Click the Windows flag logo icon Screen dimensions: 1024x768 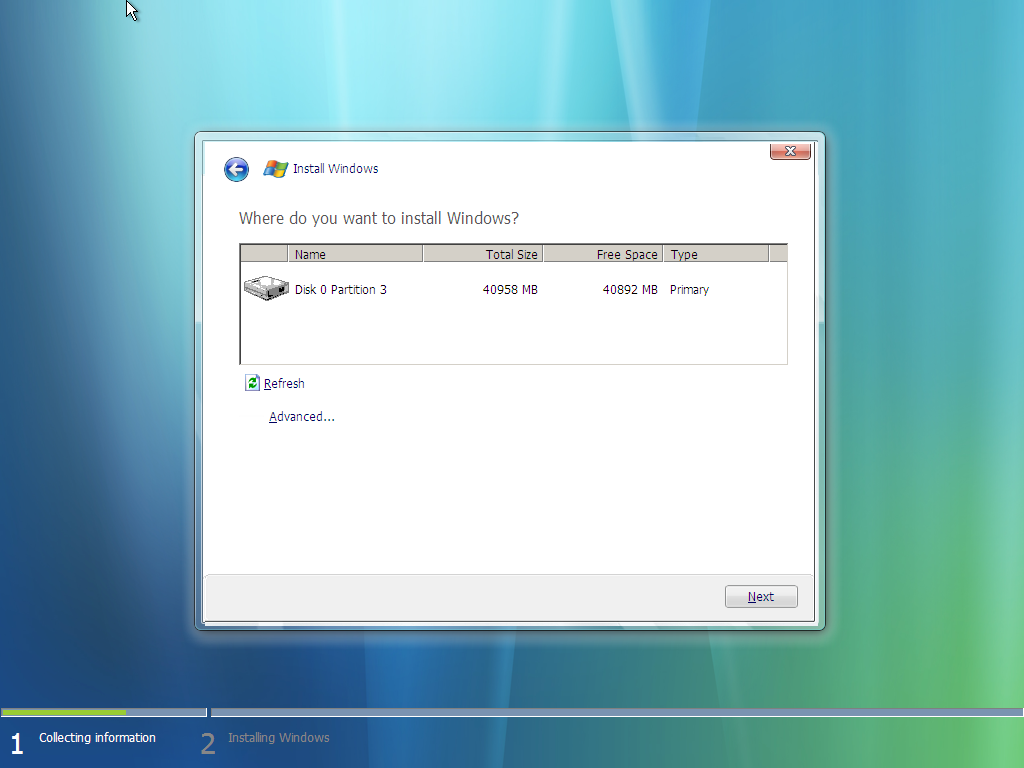coord(276,169)
